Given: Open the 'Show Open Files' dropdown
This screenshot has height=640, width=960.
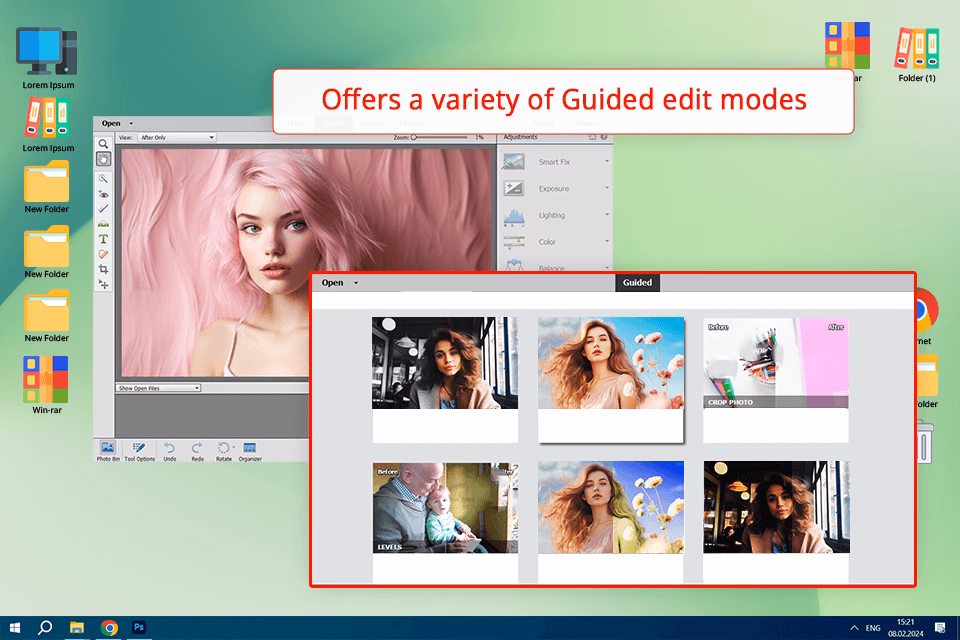Looking at the screenshot, I should 159,388.
